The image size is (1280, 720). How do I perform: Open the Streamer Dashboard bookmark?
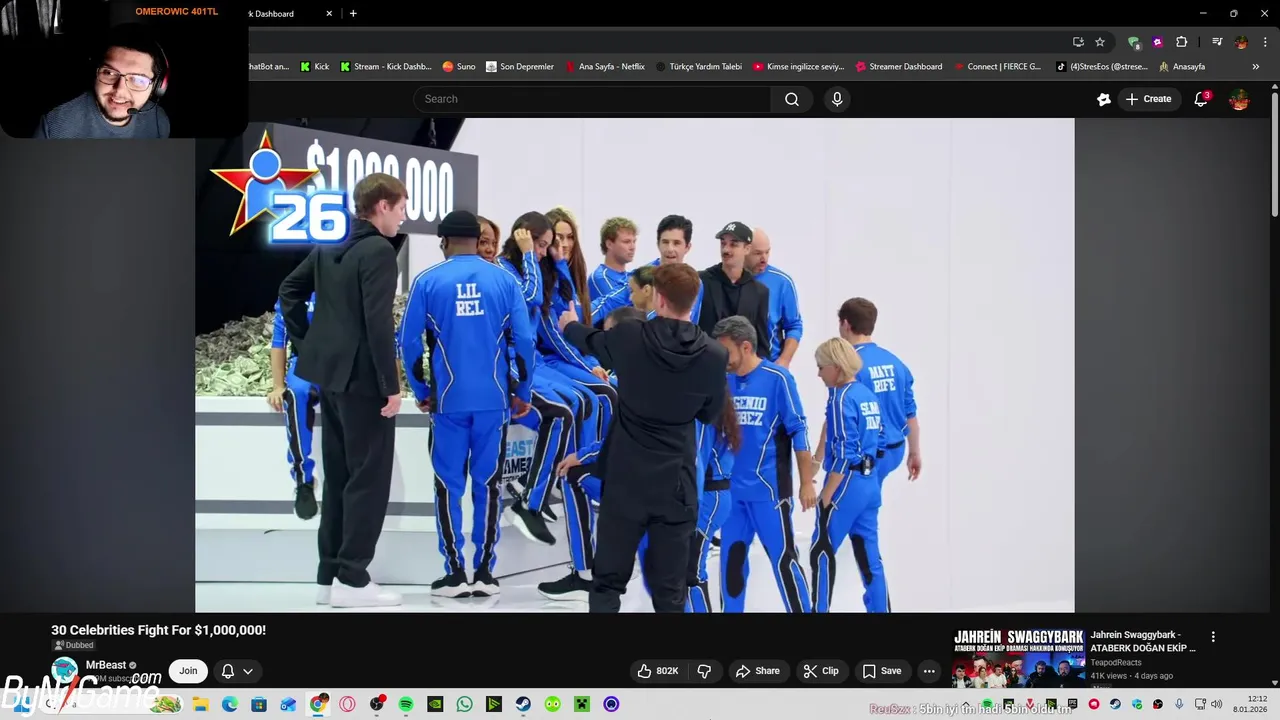(x=899, y=67)
